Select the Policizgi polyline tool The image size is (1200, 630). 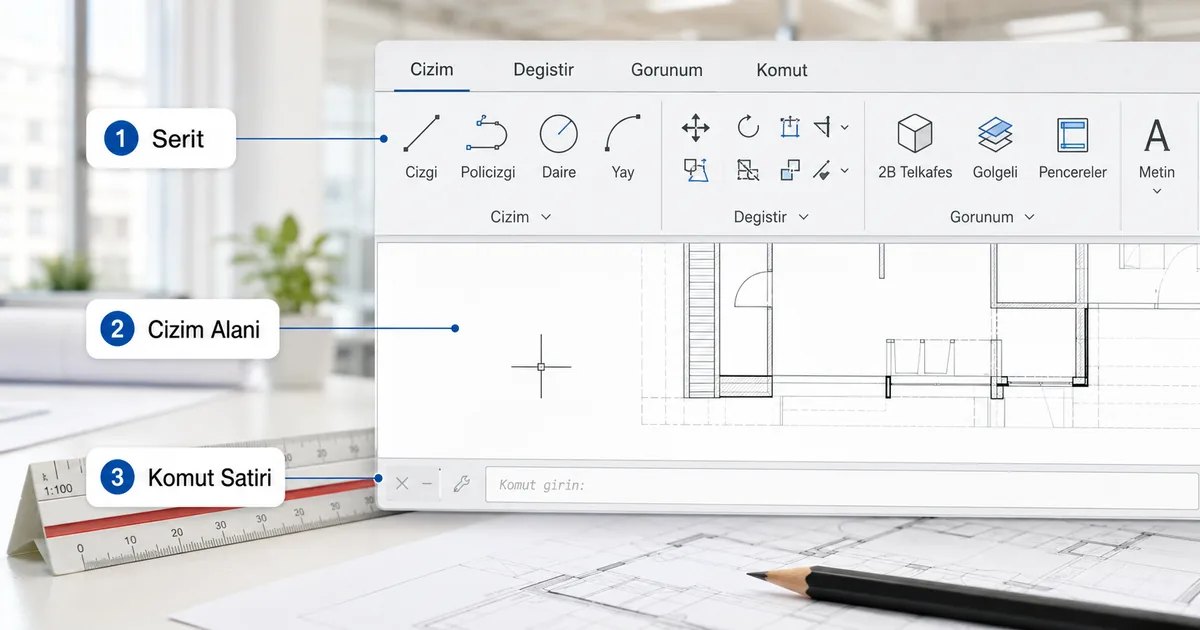pyautogui.click(x=488, y=146)
